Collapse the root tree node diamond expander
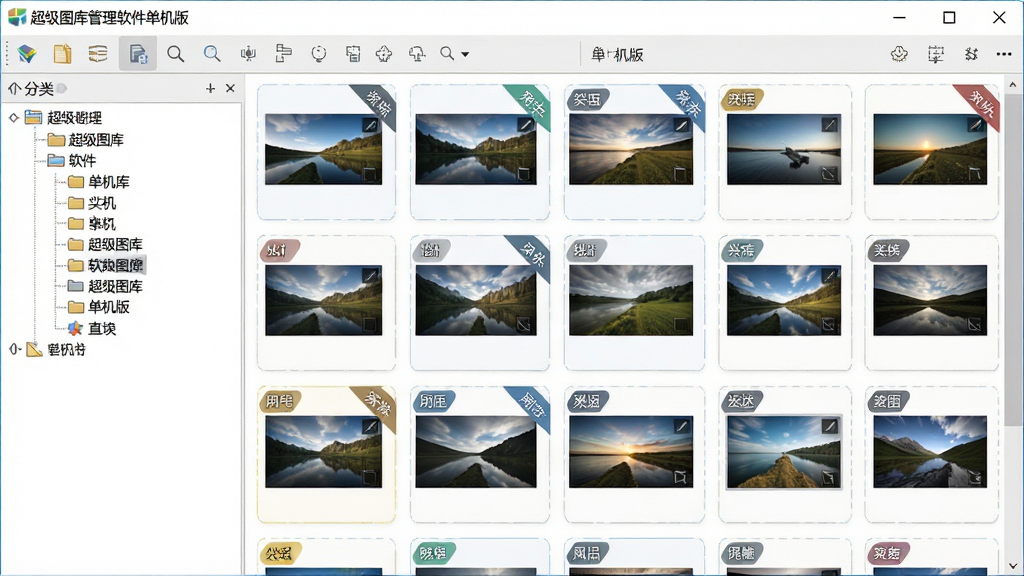Screen dimensions: 1024x576 [x=13, y=118]
